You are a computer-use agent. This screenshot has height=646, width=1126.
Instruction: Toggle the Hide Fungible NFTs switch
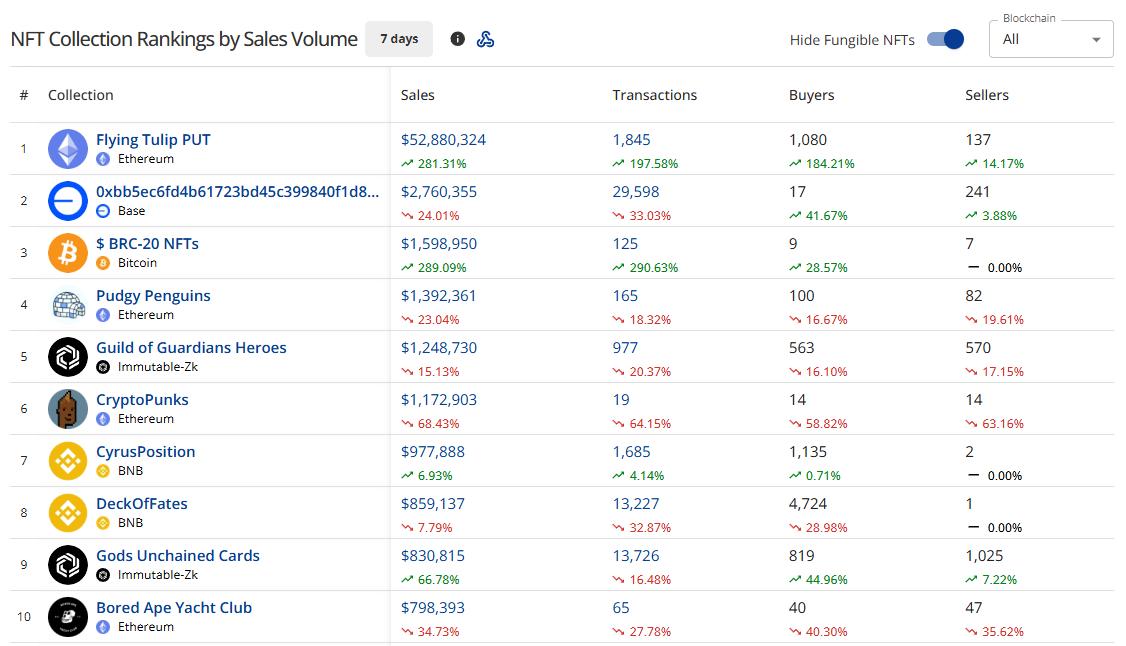pos(945,39)
